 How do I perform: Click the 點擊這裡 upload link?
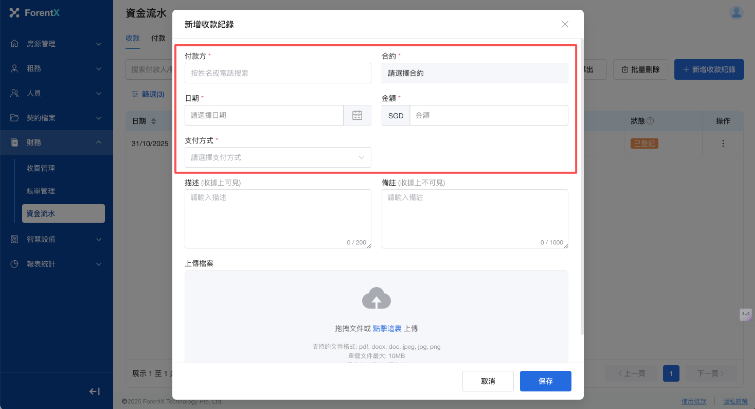pos(387,328)
